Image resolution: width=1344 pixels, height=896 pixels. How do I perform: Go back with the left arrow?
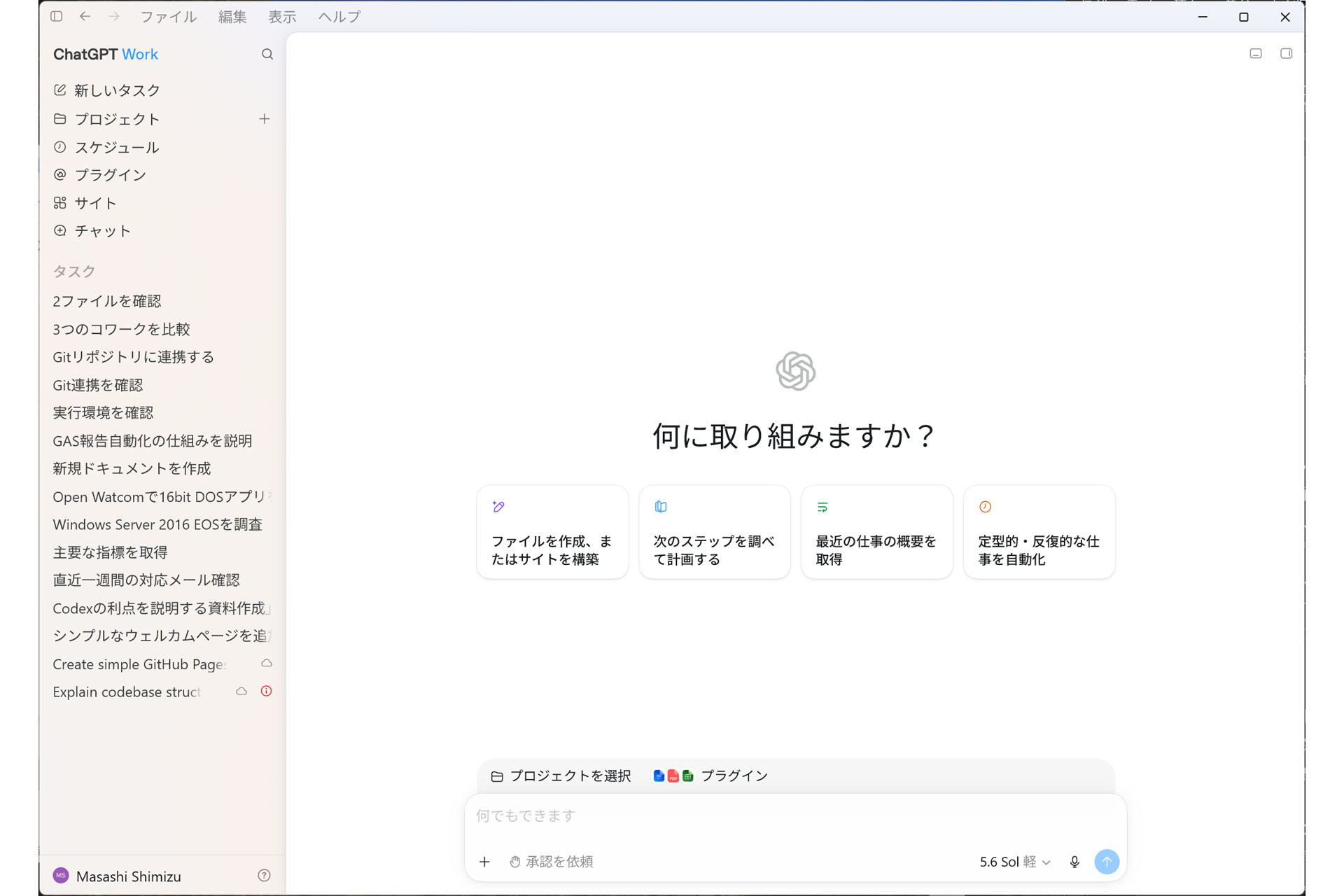pos(85,16)
